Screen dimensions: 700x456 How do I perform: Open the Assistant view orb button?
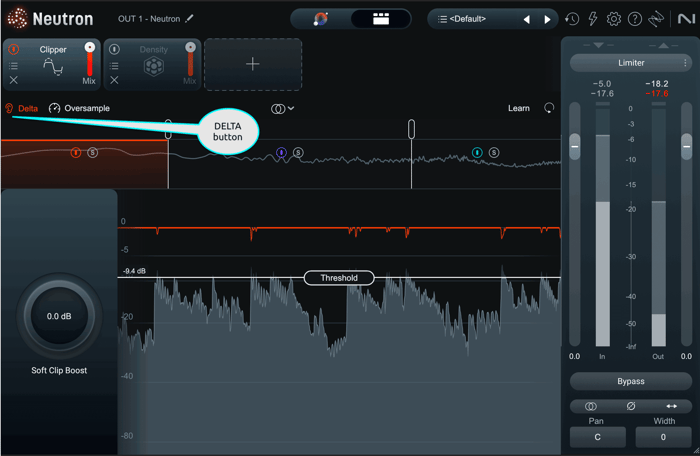(x=321, y=19)
